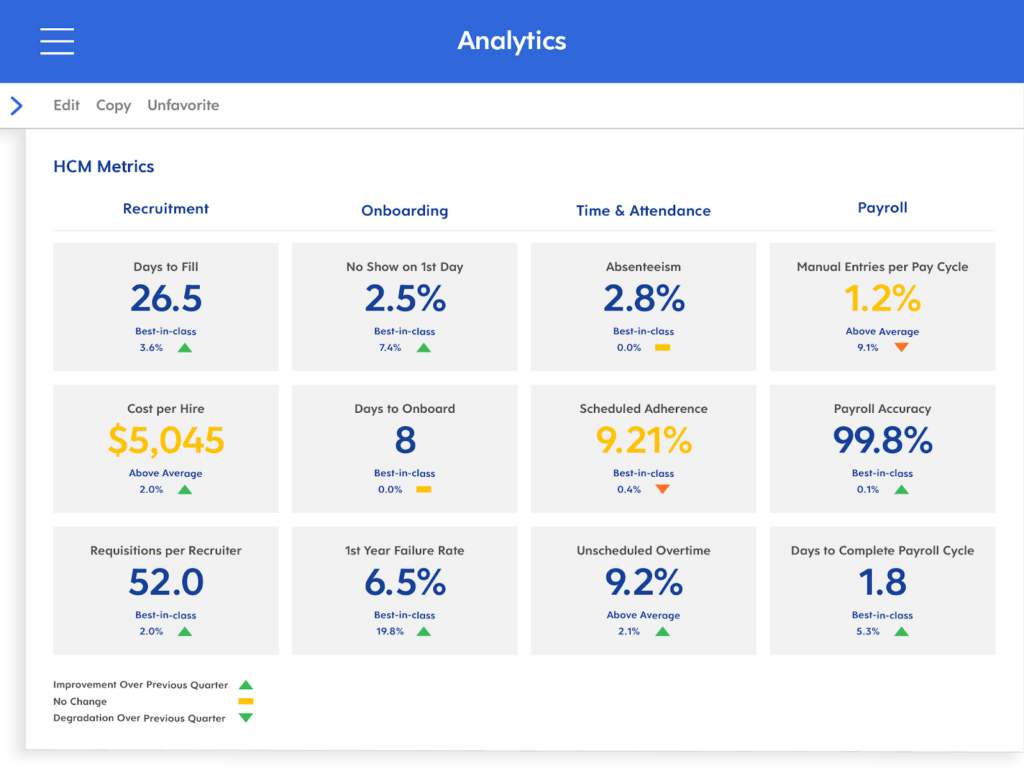Expand the side panel chevron arrow
1024x777 pixels.
[x=16, y=105]
